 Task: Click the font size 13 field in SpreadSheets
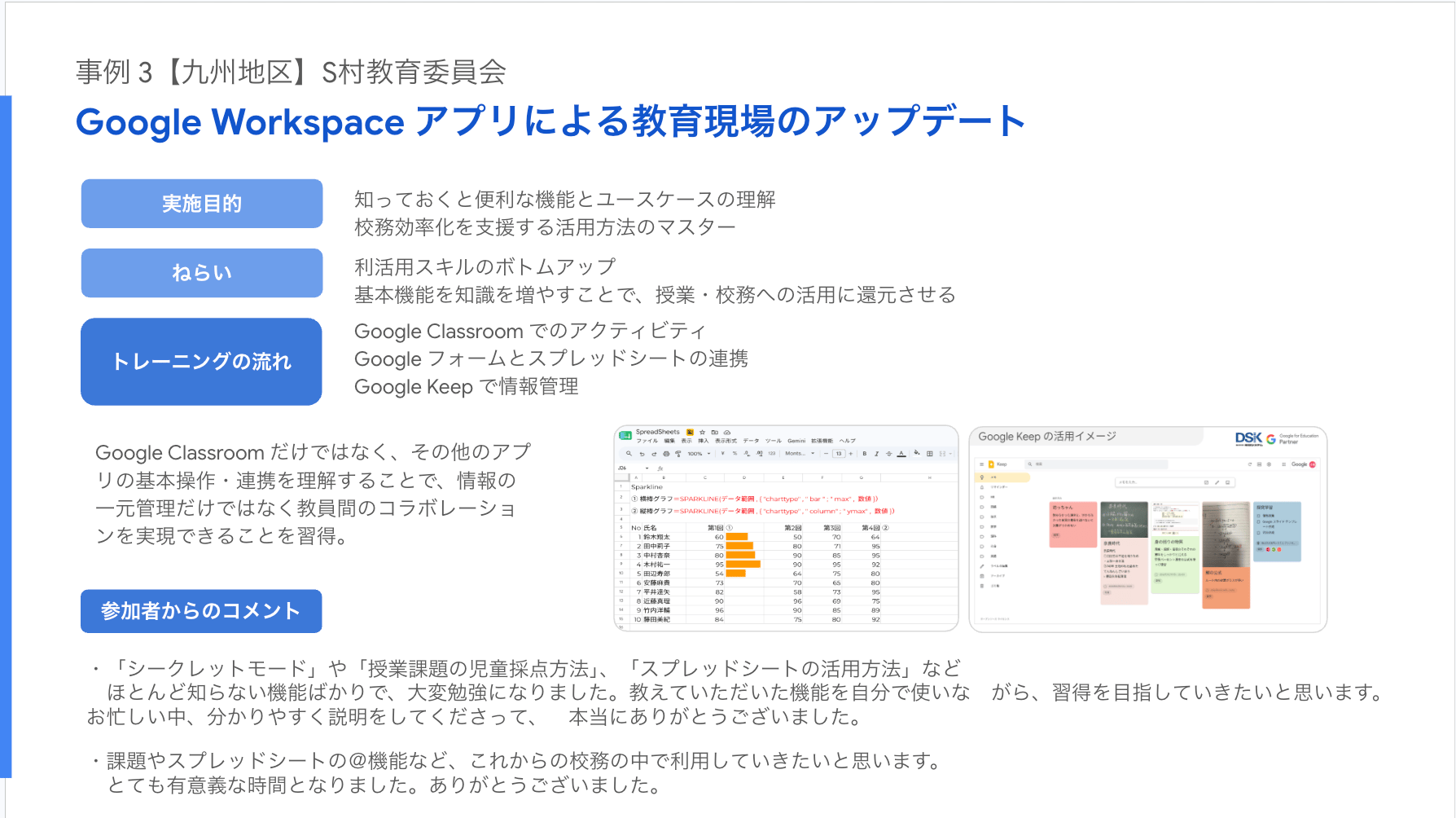pos(839,454)
